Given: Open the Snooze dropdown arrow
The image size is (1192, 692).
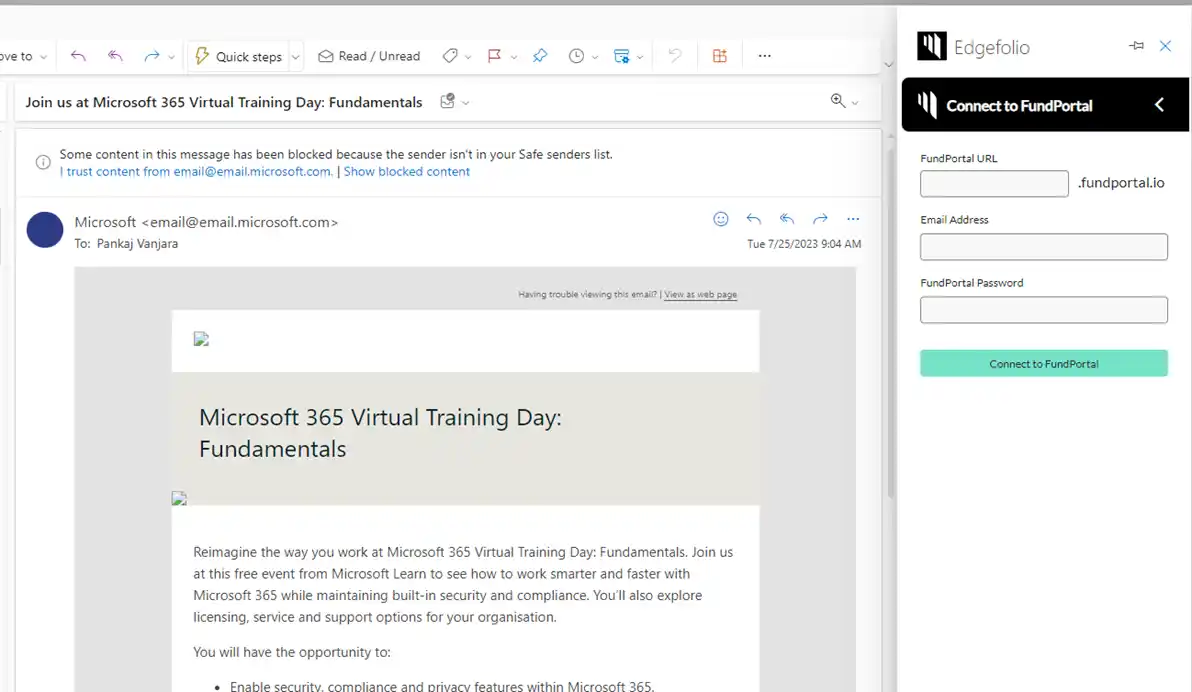Looking at the screenshot, I should click(594, 57).
